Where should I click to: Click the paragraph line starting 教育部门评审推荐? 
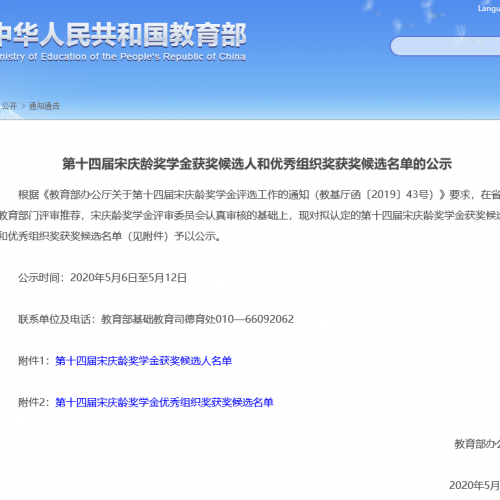[250, 216]
